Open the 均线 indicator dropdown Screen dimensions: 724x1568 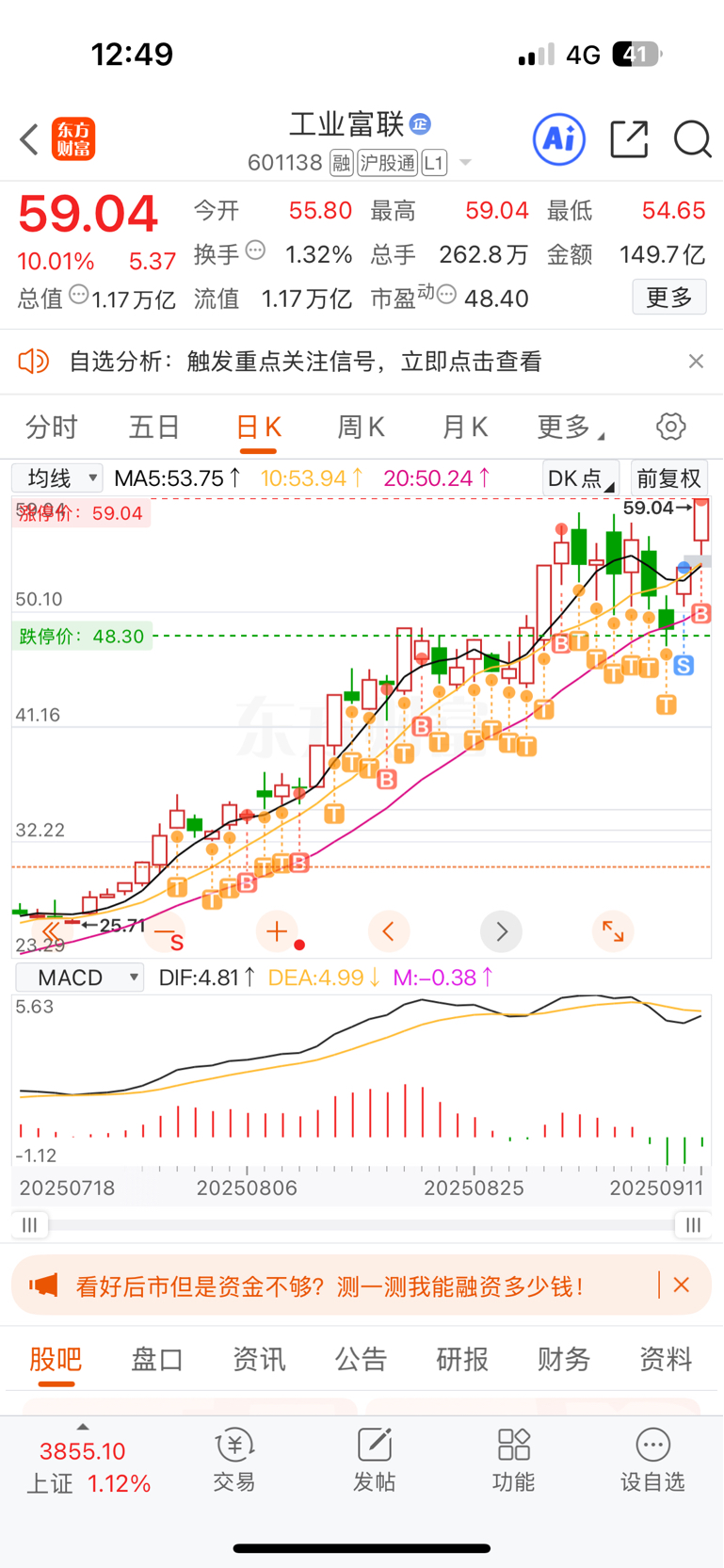[x=57, y=478]
